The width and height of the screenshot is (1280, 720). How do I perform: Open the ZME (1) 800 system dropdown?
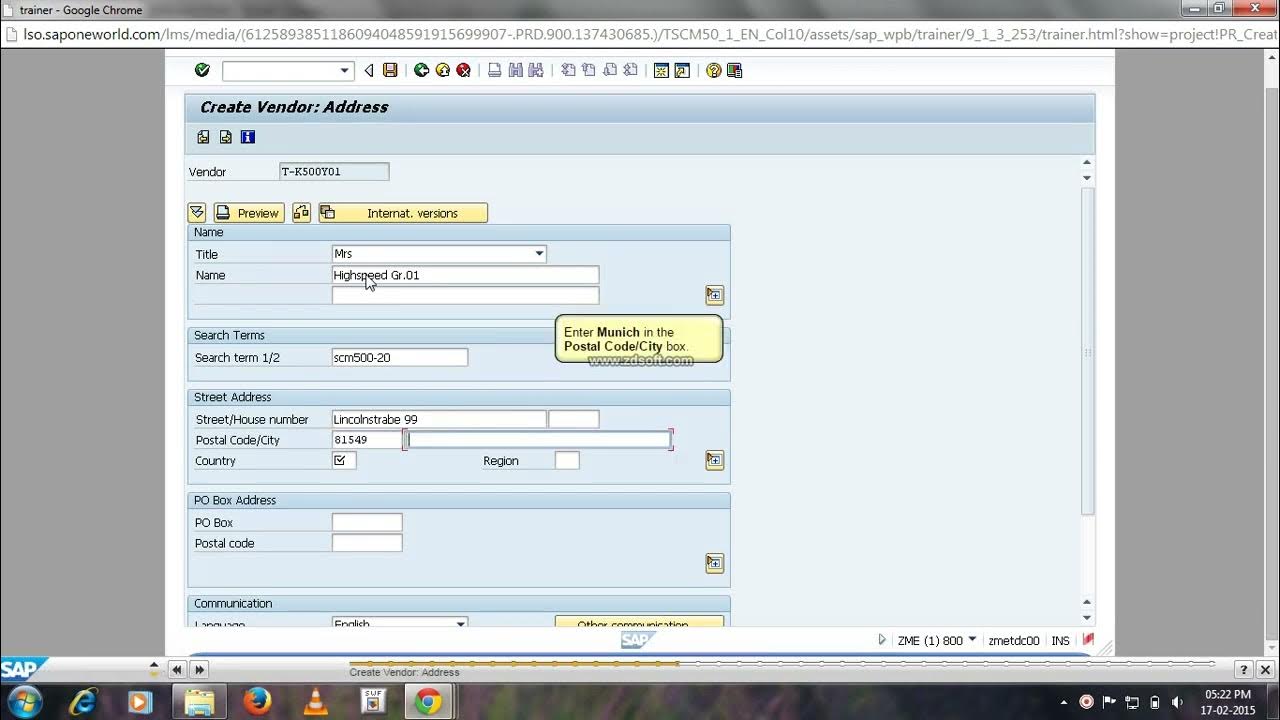pos(972,640)
